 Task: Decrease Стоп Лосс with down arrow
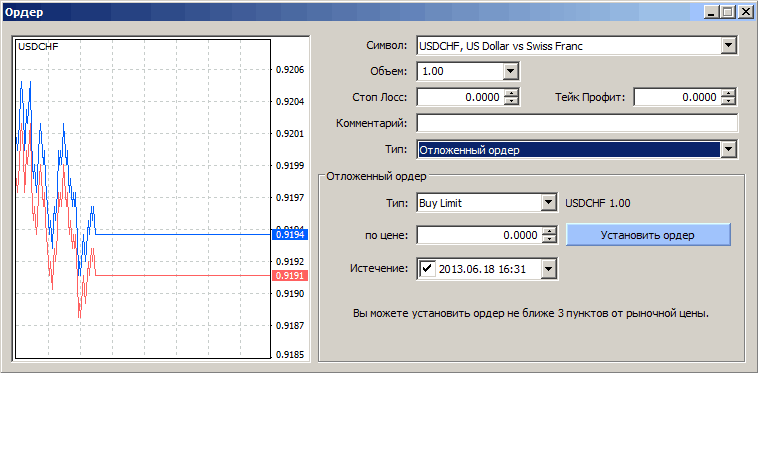[511, 101]
